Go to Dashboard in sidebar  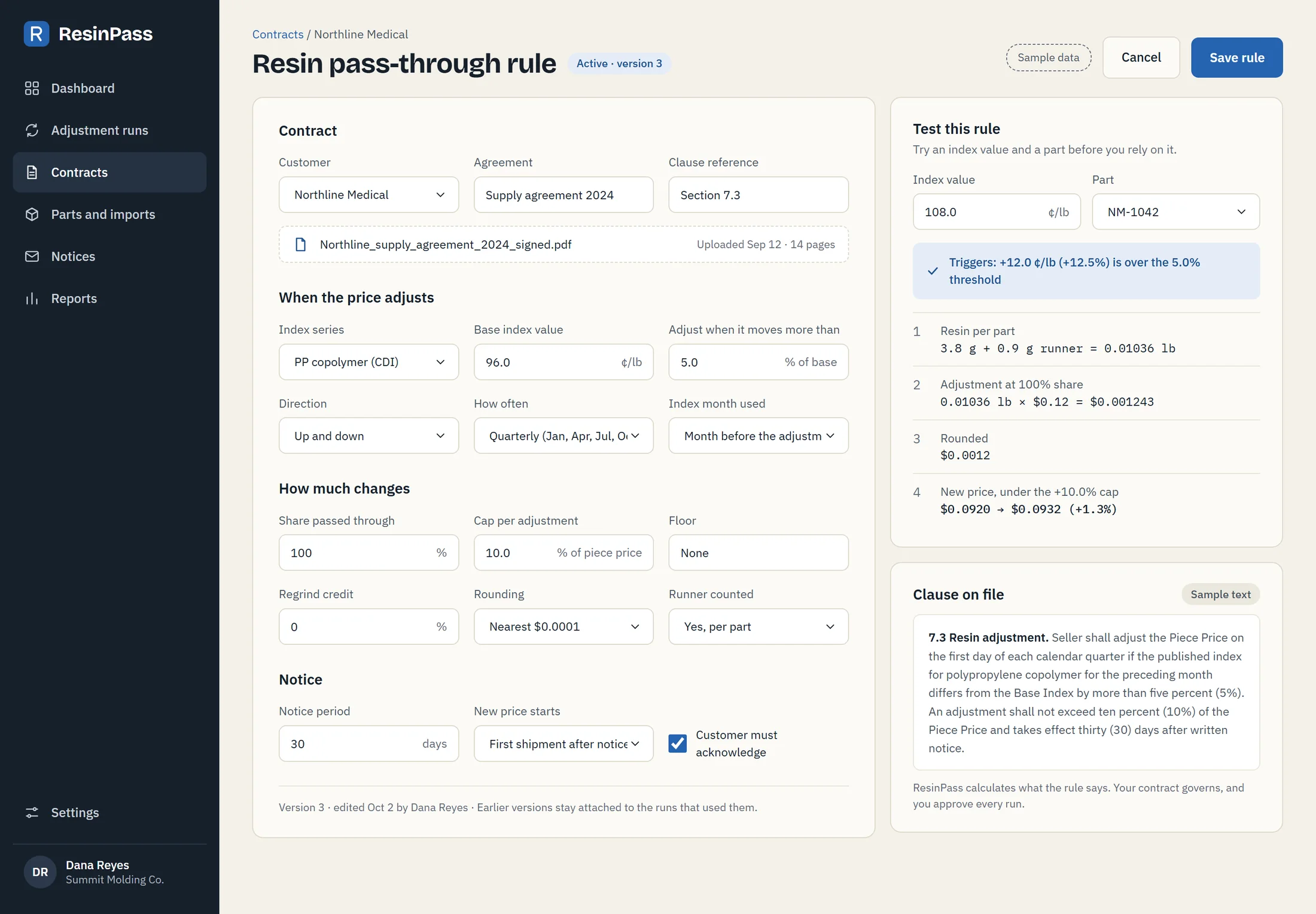tap(109, 89)
